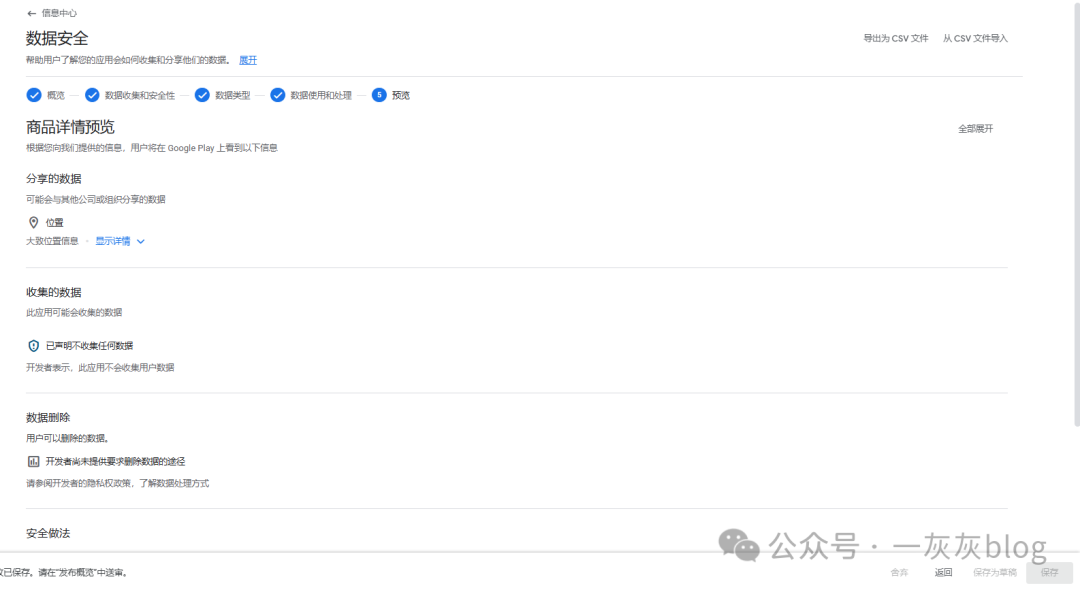Switch to the 数据类型 step
This screenshot has width=1080, height=590.
(231, 95)
